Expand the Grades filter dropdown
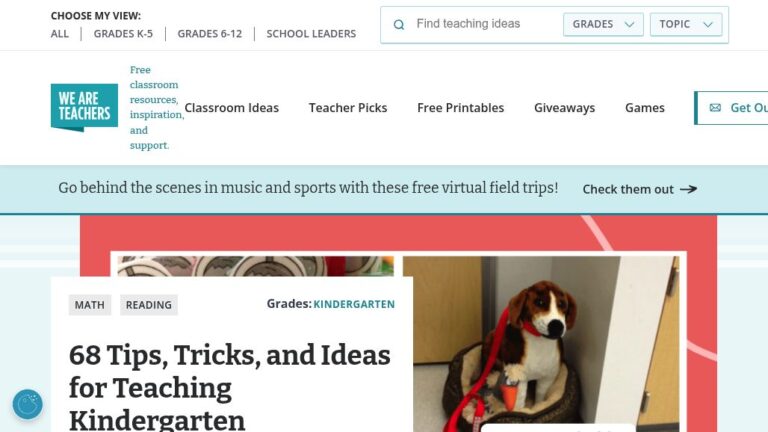 coord(603,24)
